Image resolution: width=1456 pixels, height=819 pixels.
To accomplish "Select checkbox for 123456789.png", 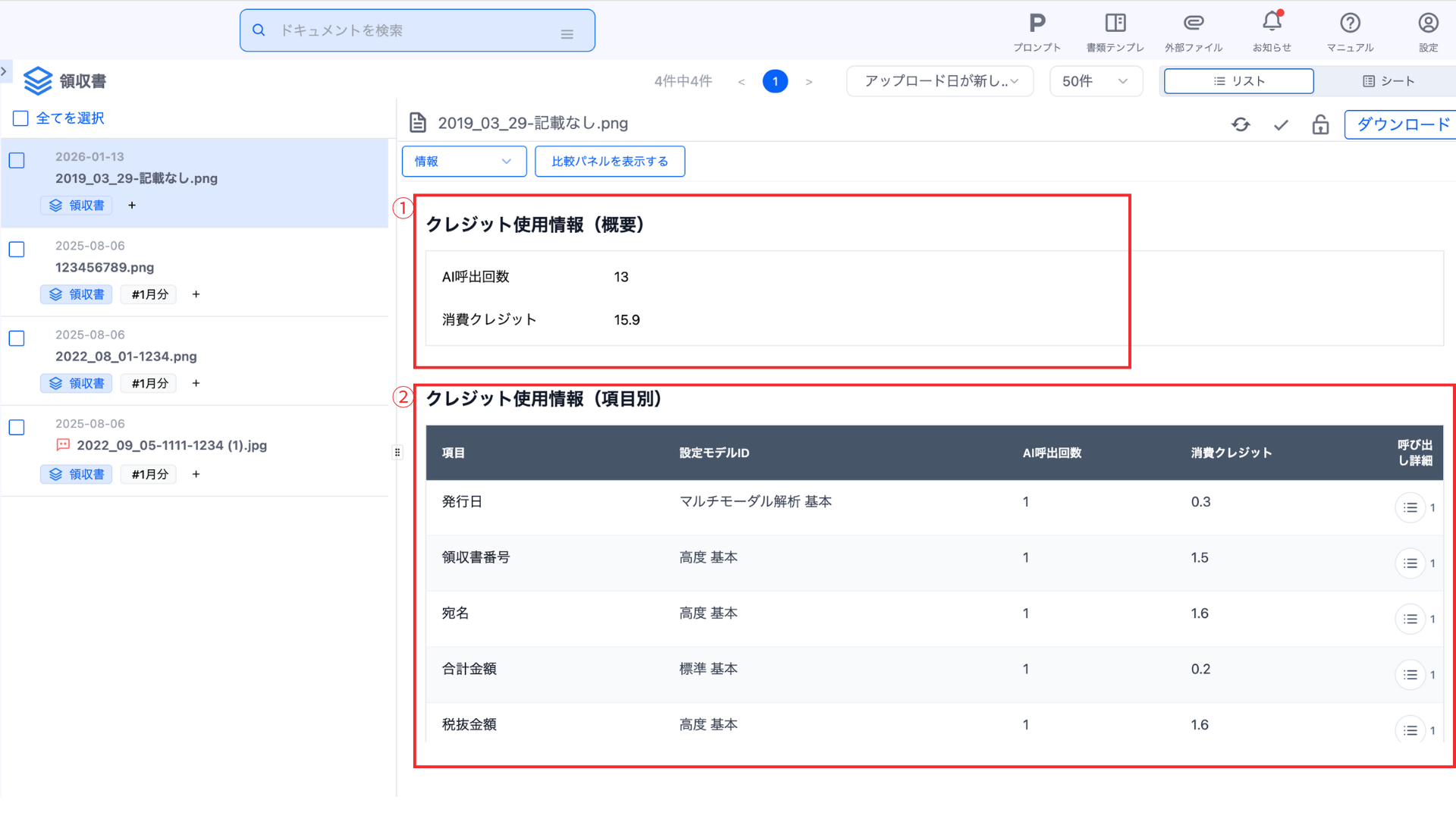I will pos(17,249).
